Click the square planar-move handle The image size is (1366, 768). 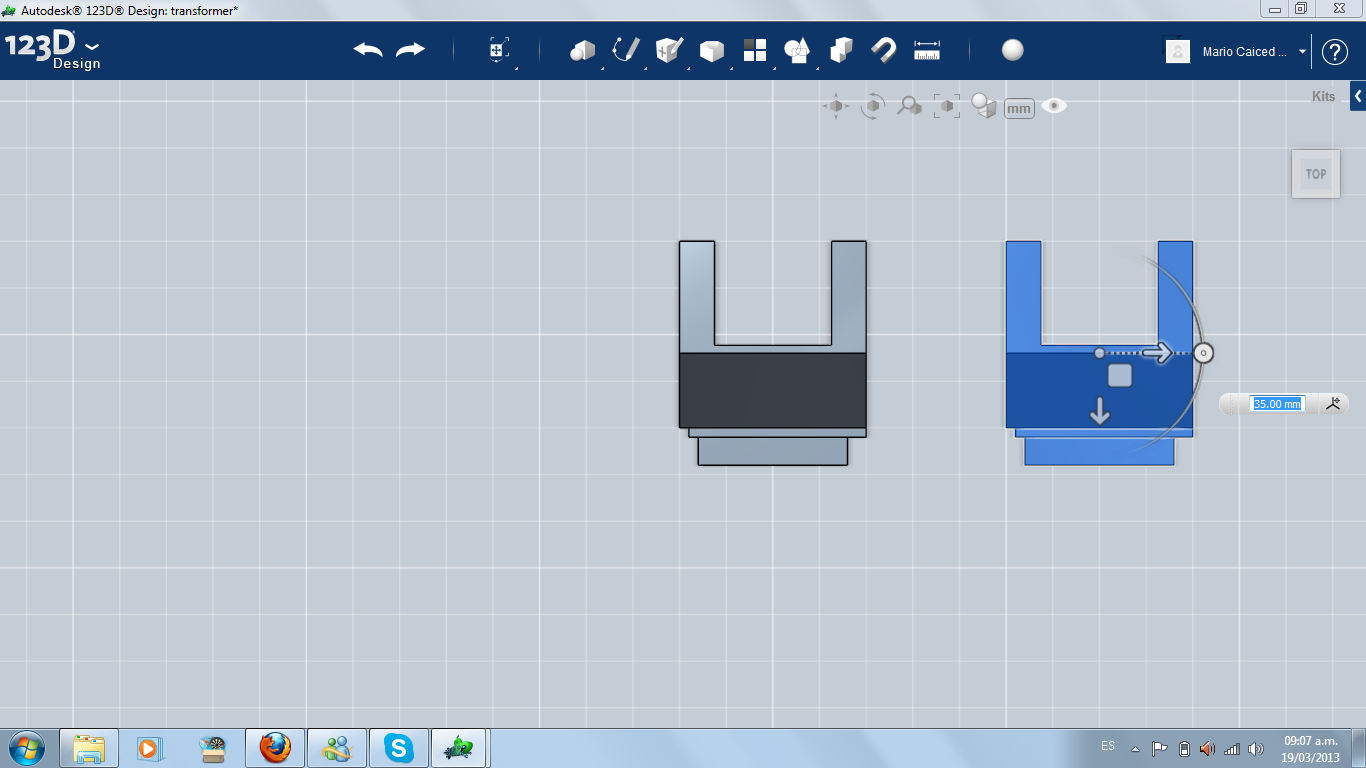click(x=1120, y=375)
